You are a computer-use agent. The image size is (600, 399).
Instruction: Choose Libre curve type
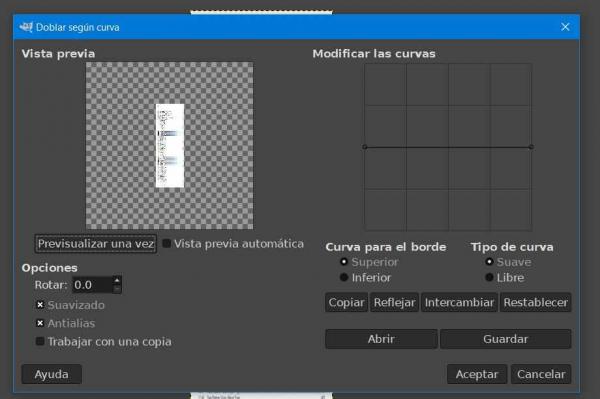[x=489, y=277]
